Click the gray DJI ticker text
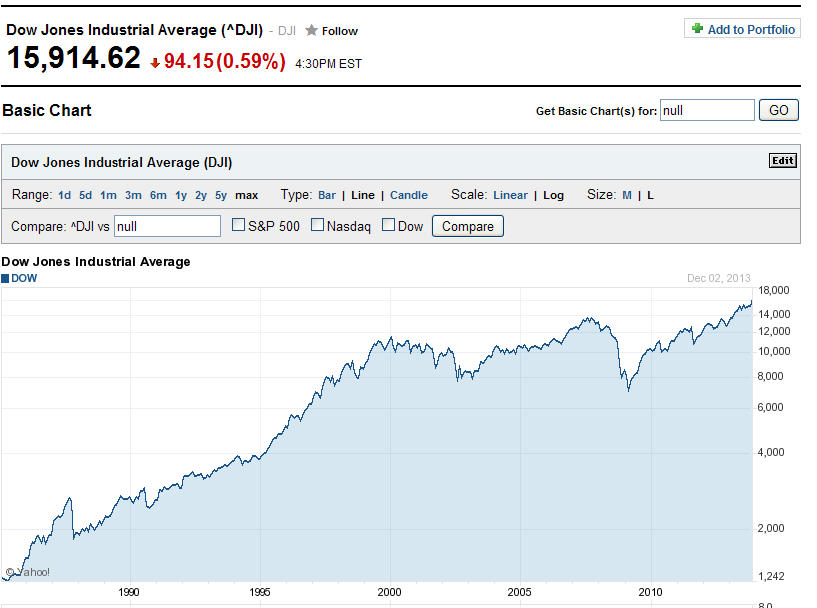 287,31
